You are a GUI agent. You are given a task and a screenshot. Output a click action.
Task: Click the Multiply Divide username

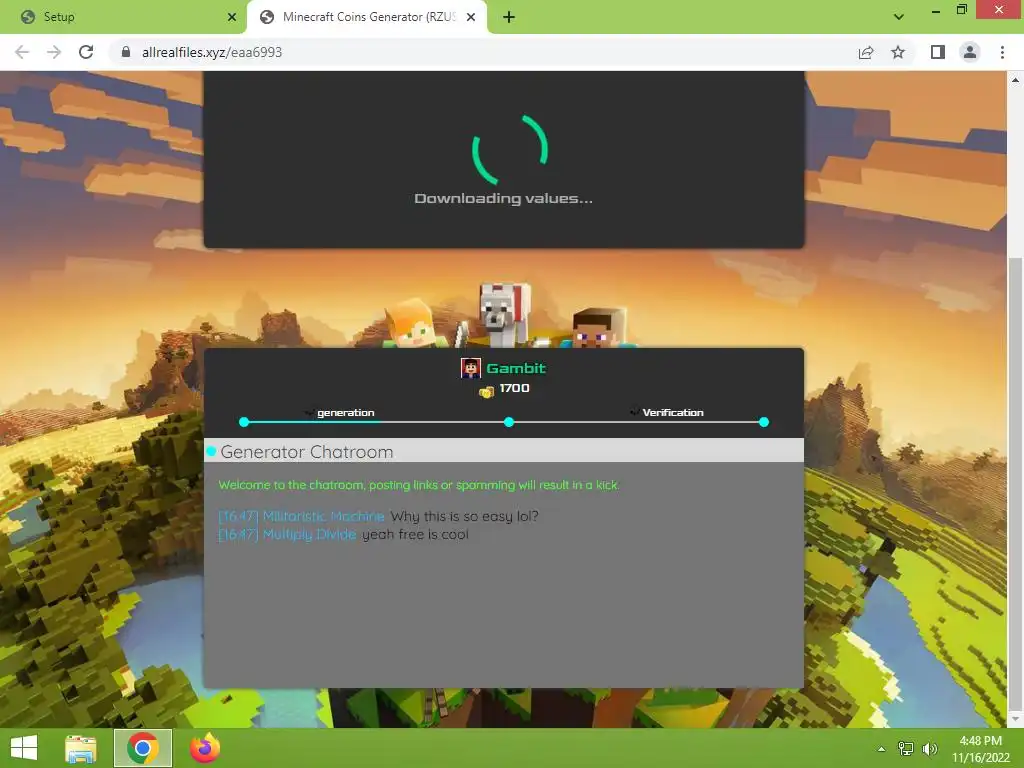(x=310, y=534)
